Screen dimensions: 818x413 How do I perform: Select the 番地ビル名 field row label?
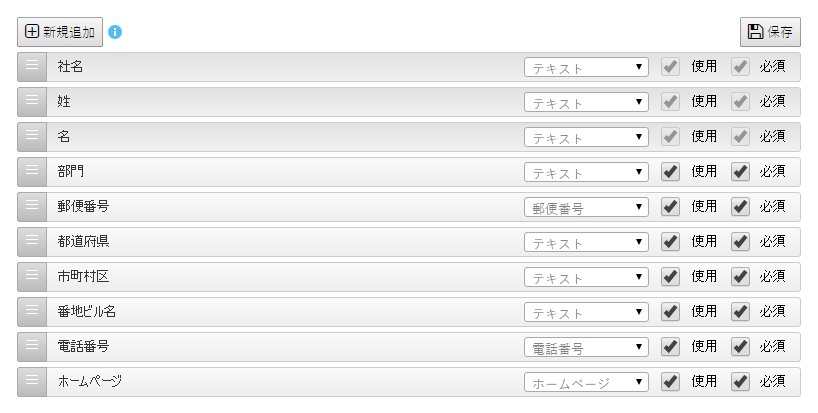pos(87,311)
